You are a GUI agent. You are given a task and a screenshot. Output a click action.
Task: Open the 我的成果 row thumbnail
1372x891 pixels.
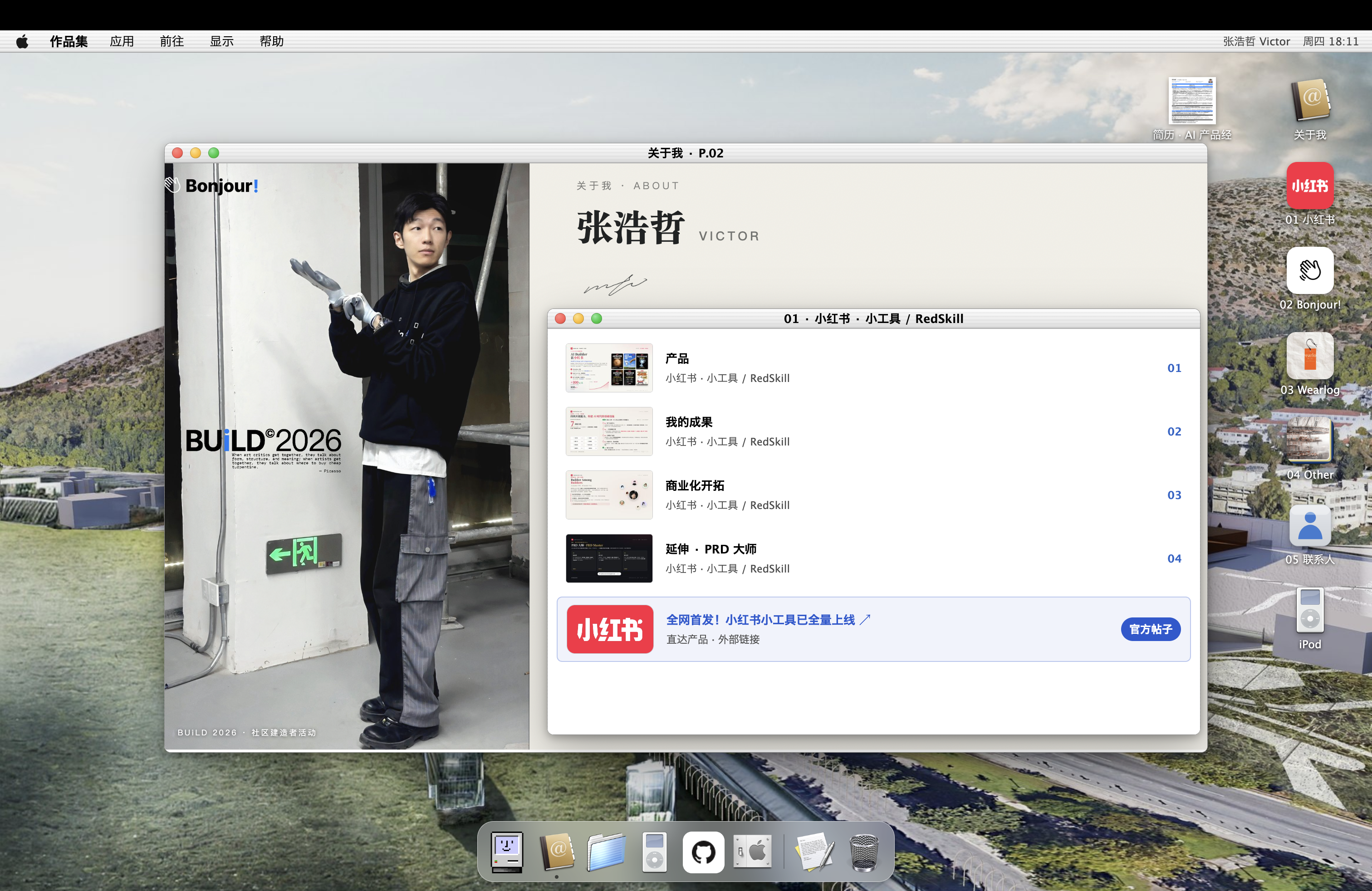[609, 431]
